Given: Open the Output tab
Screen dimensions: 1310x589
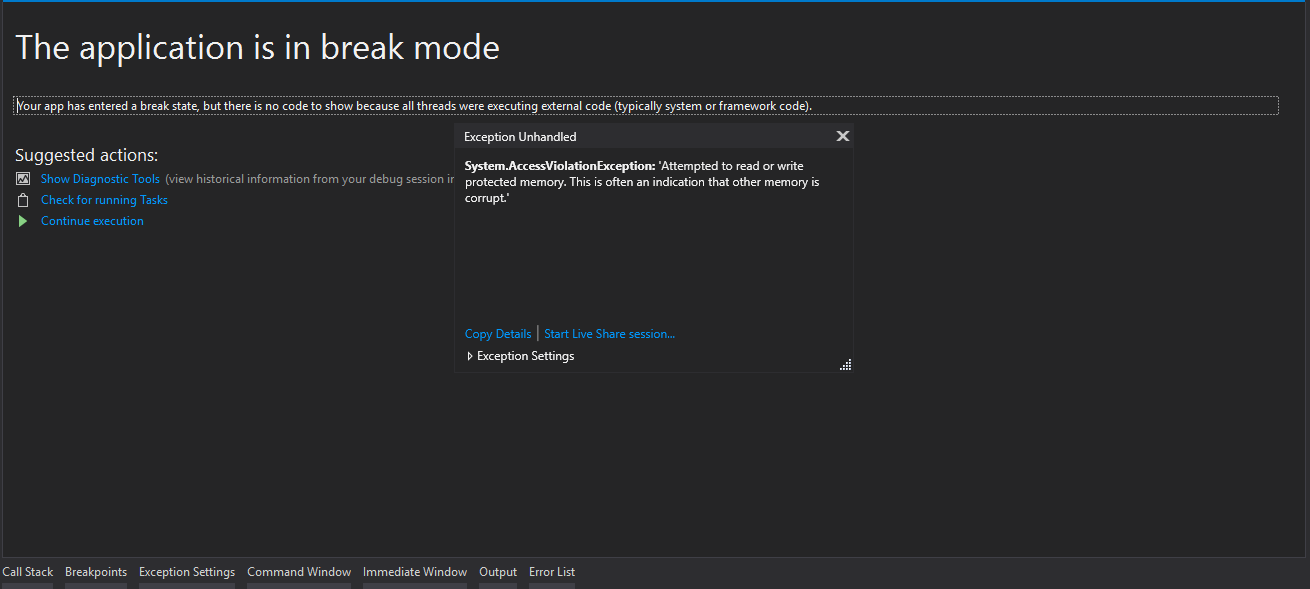Looking at the screenshot, I should (x=497, y=571).
